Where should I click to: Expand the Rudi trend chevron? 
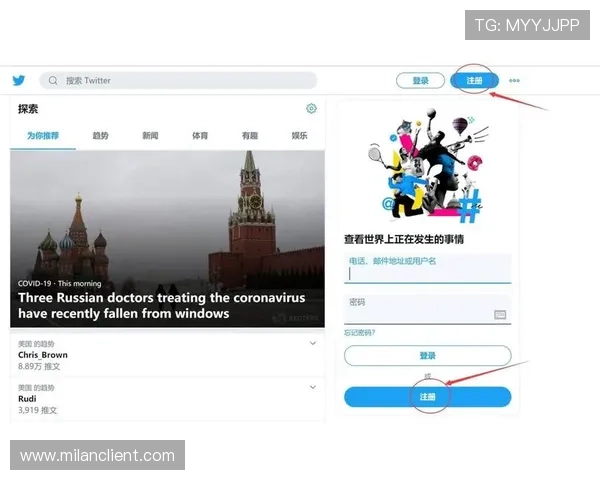pyautogui.click(x=313, y=387)
